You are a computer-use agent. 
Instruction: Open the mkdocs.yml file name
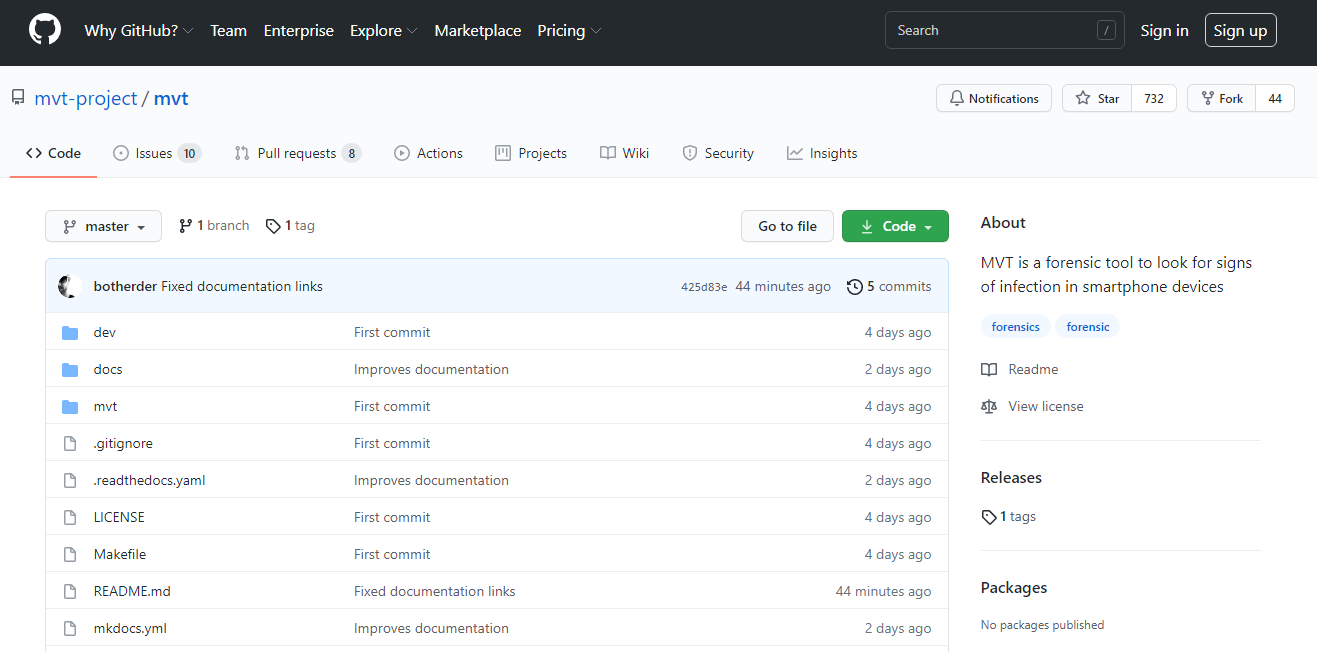[x=130, y=628]
